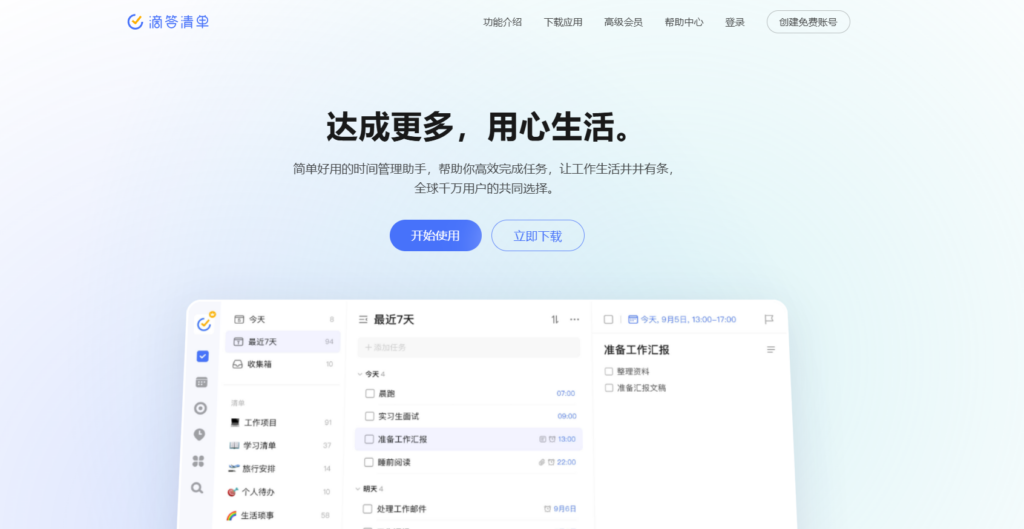The height and width of the screenshot is (529, 1024).
Task: Open the 工作项目 list
Action: pyautogui.click(x=281, y=423)
